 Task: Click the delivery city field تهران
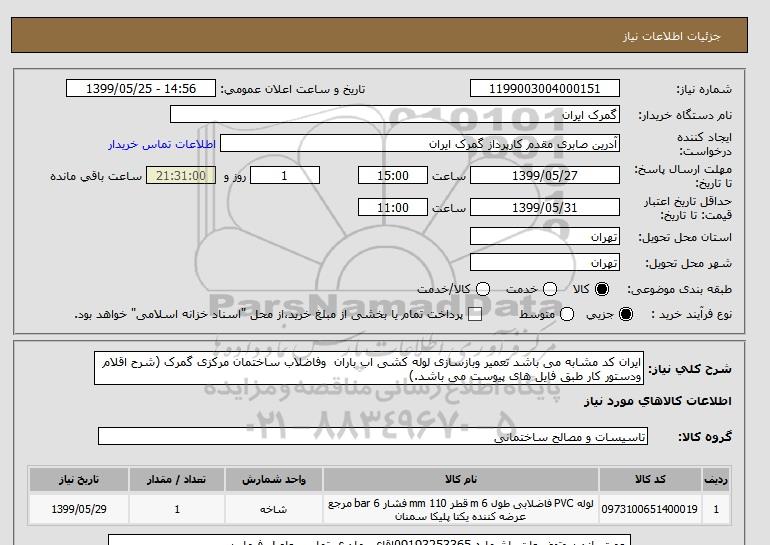coord(545,263)
